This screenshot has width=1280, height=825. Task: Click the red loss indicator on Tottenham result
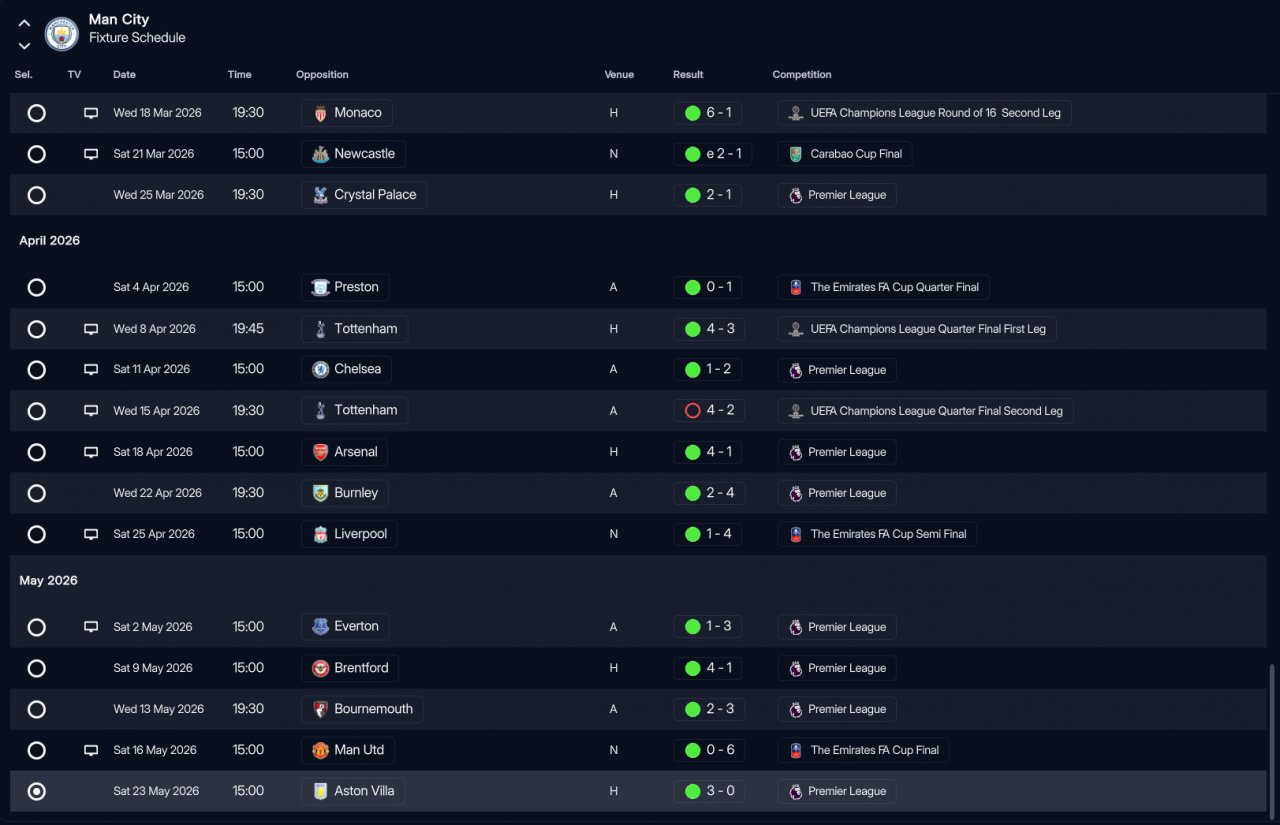tap(692, 411)
